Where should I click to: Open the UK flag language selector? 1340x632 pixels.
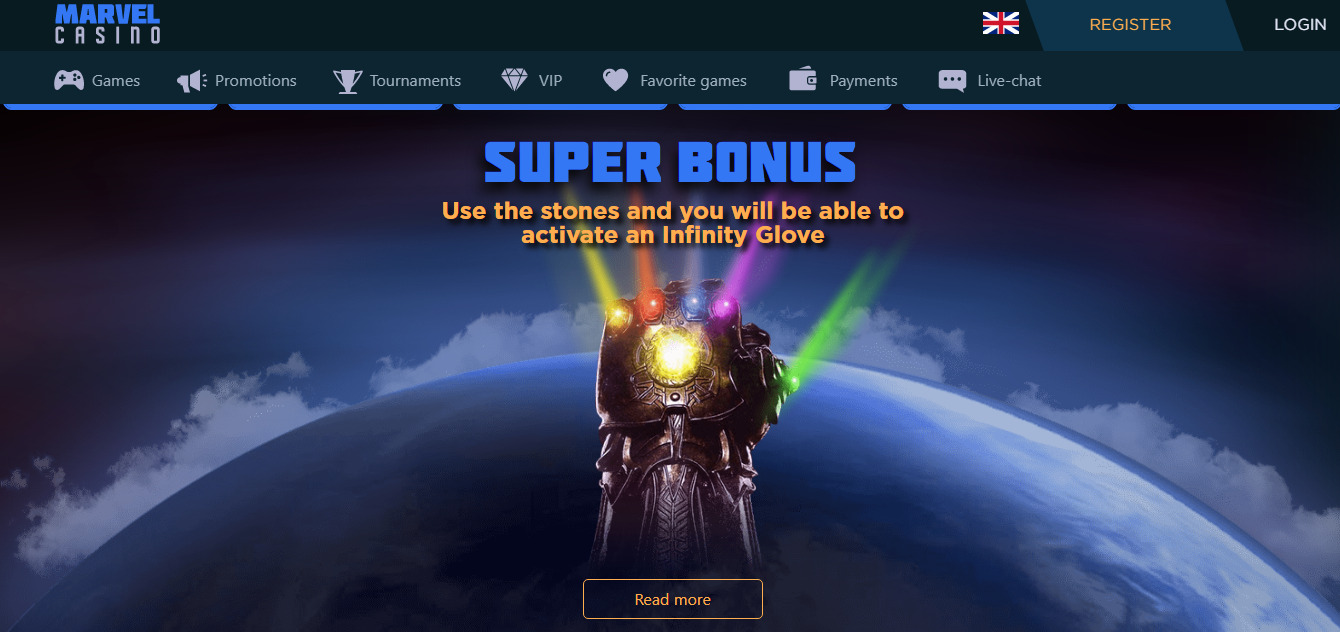click(x=1001, y=23)
